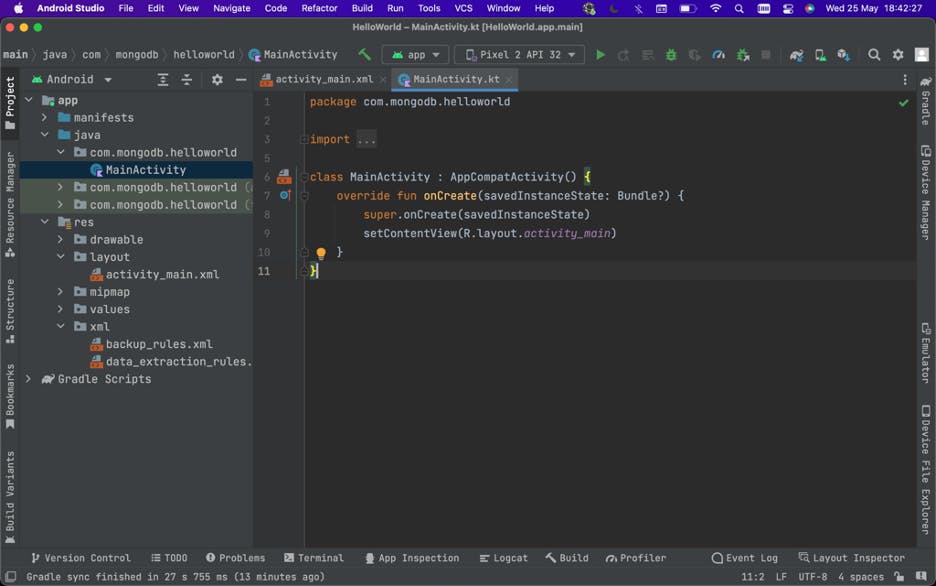Screen dimensions: 936x586
Task: Click the related XML file gutter icon on line 6
Action: [x=284, y=177]
